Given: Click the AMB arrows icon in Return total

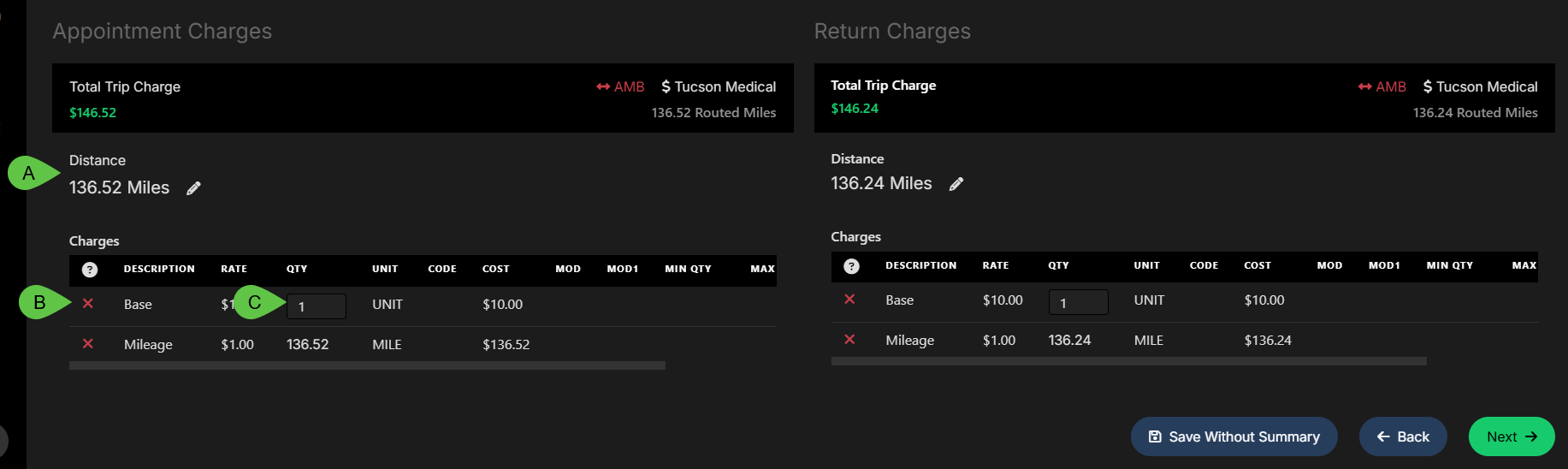Looking at the screenshot, I should (1365, 86).
